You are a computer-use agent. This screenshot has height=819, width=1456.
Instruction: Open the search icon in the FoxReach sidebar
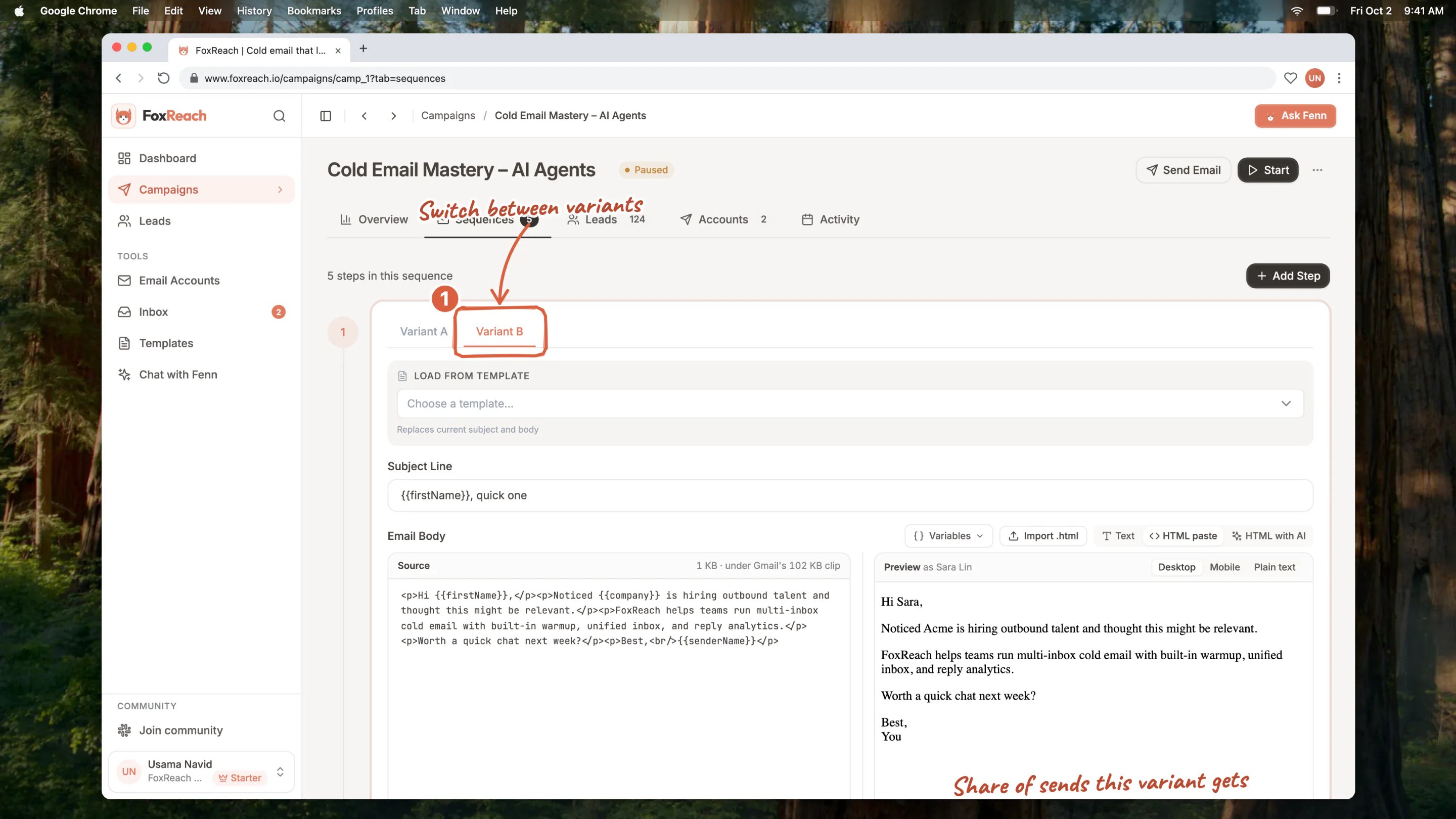pyautogui.click(x=279, y=116)
